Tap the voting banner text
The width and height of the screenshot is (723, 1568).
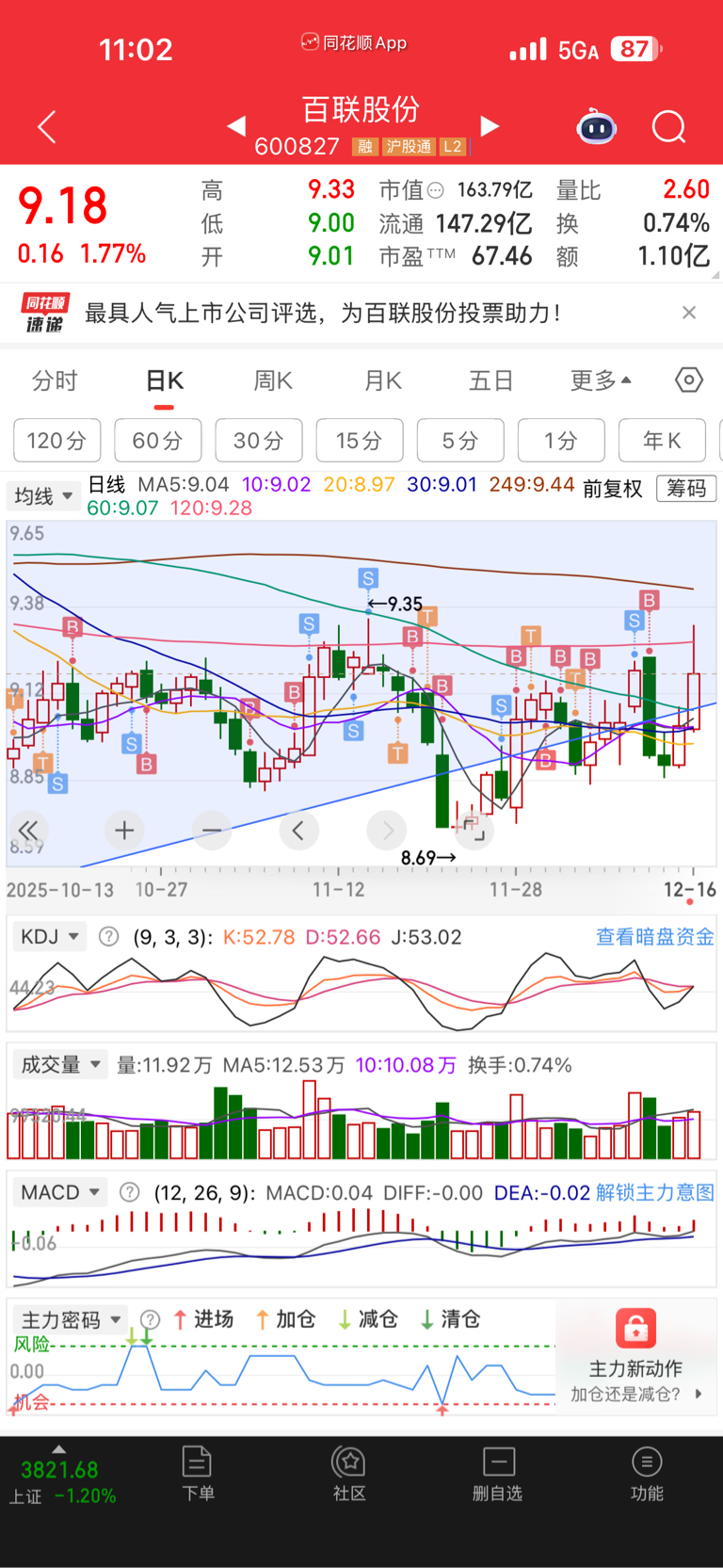coord(323,313)
